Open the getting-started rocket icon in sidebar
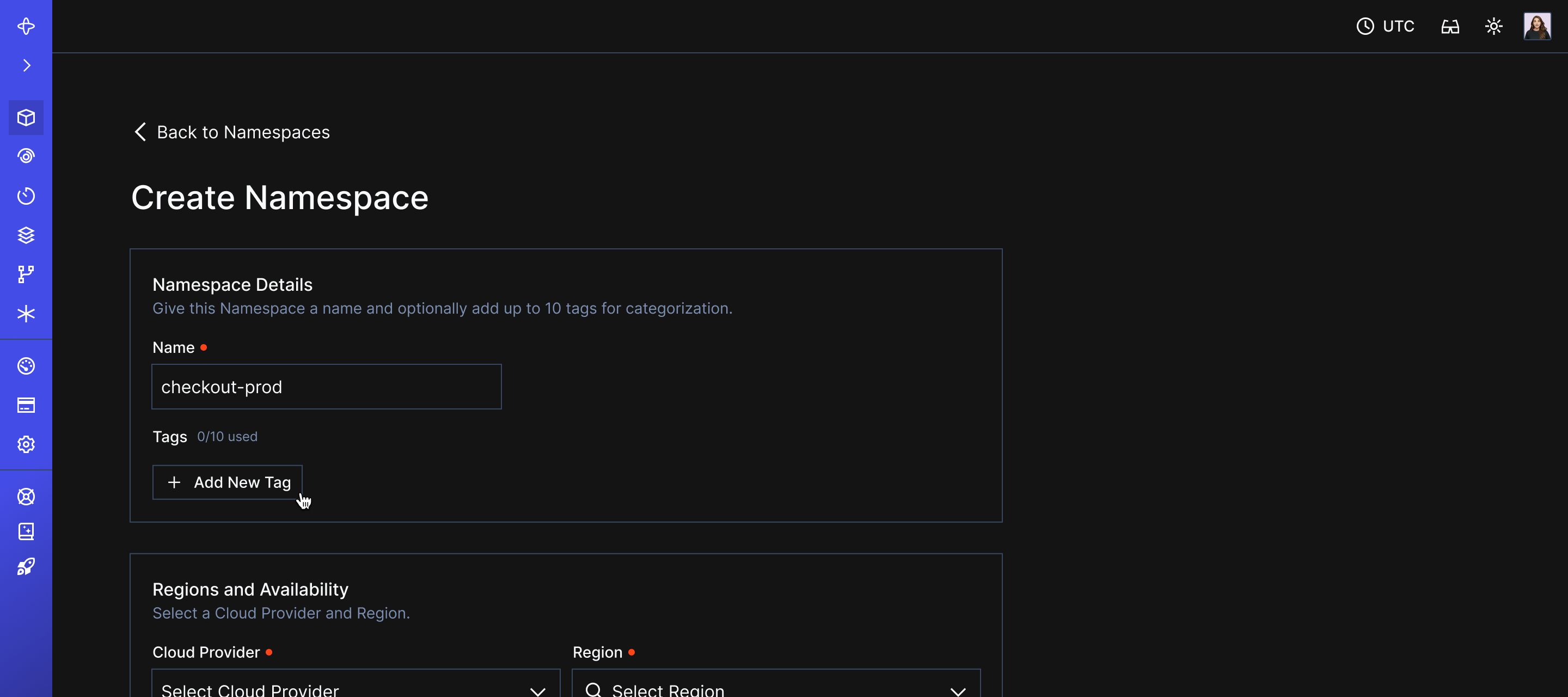 pos(26,567)
